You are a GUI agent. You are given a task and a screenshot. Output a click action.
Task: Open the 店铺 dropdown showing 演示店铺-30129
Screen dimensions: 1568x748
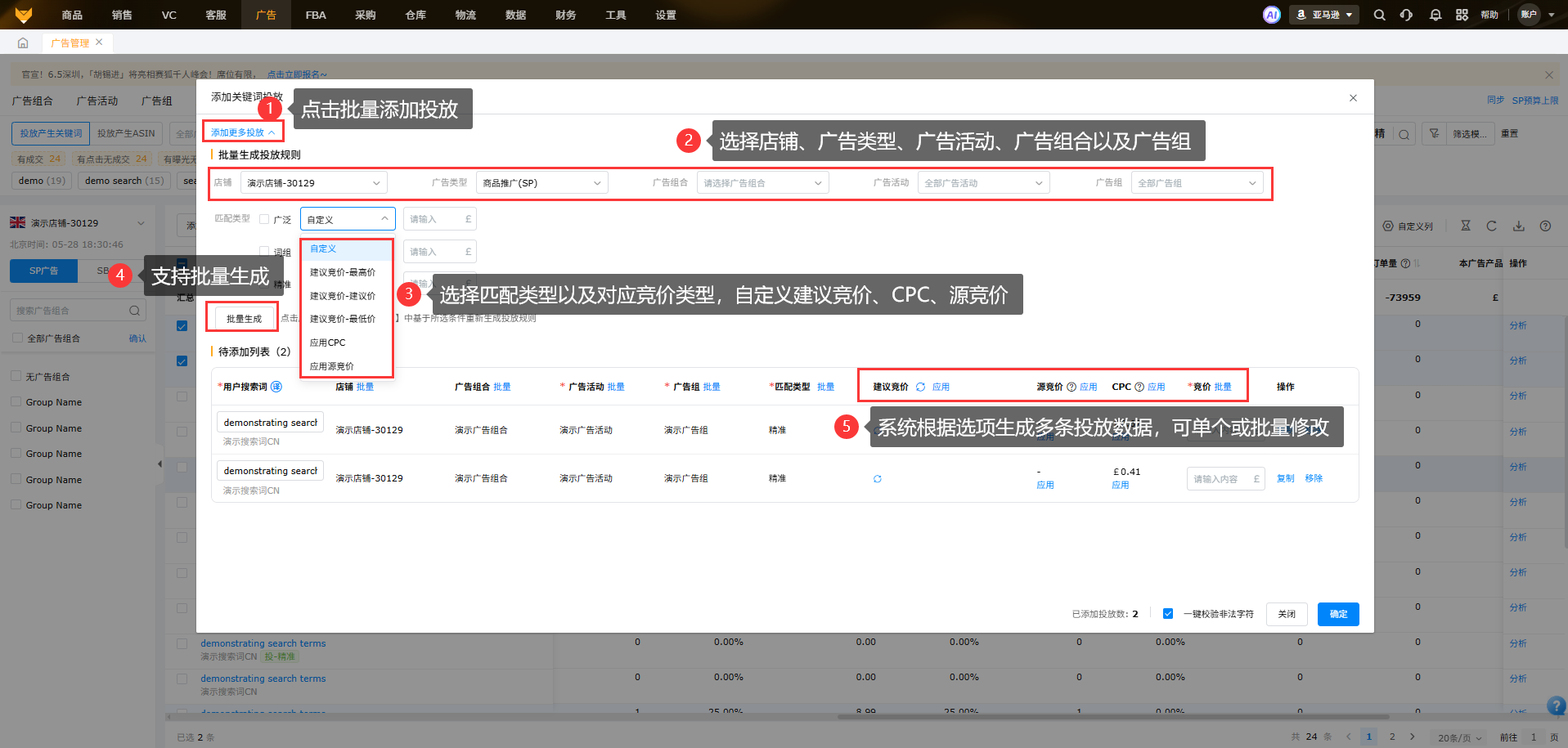click(x=313, y=183)
